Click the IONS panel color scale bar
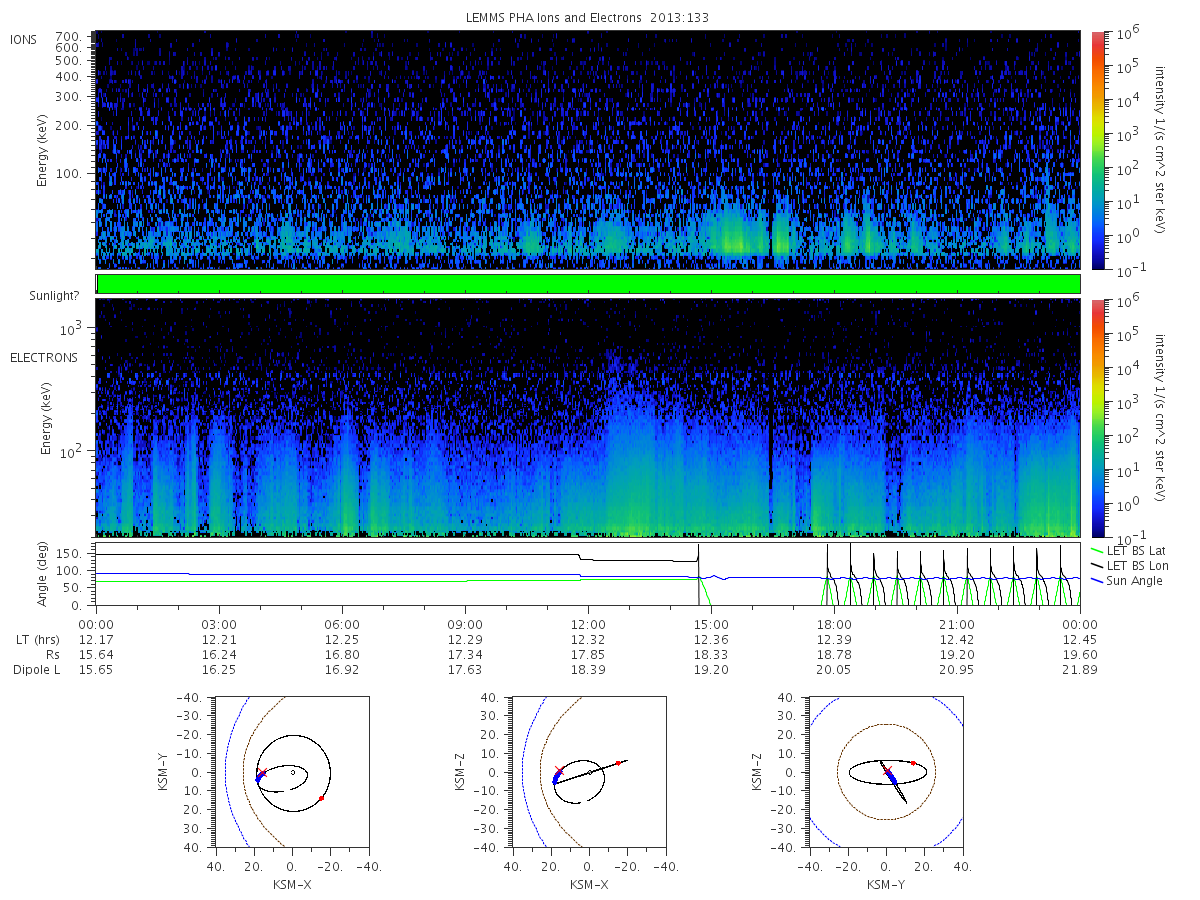Image resolution: width=1200 pixels, height=900 pixels. (x=1097, y=150)
